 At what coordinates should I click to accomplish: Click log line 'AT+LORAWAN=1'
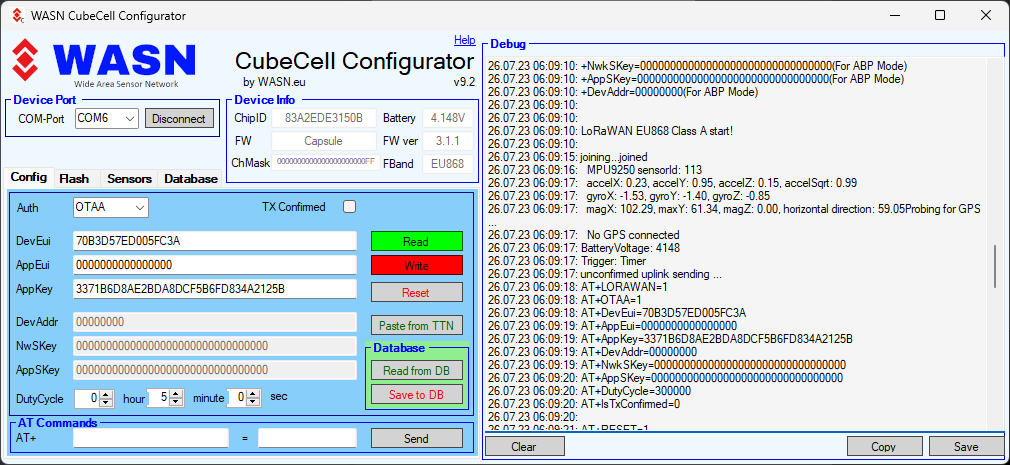[x=624, y=287]
